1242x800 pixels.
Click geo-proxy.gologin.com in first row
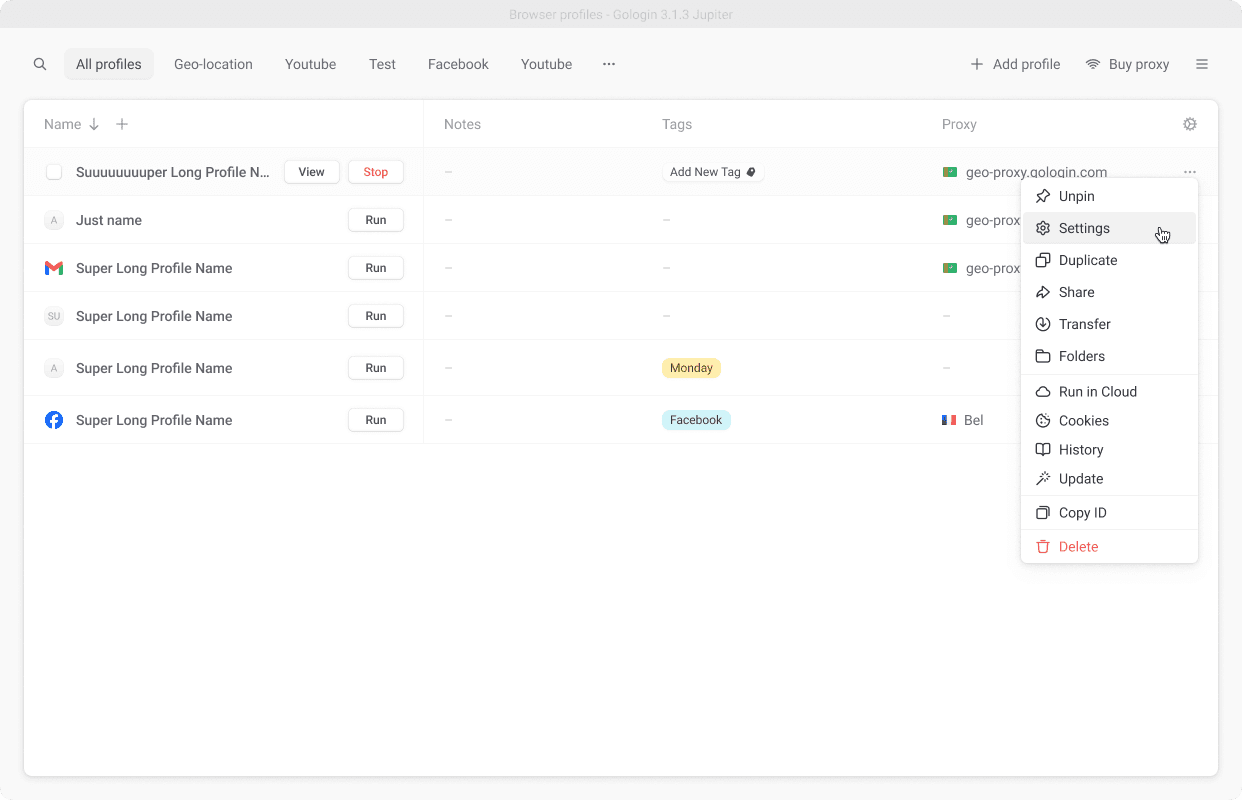[x=1036, y=172]
